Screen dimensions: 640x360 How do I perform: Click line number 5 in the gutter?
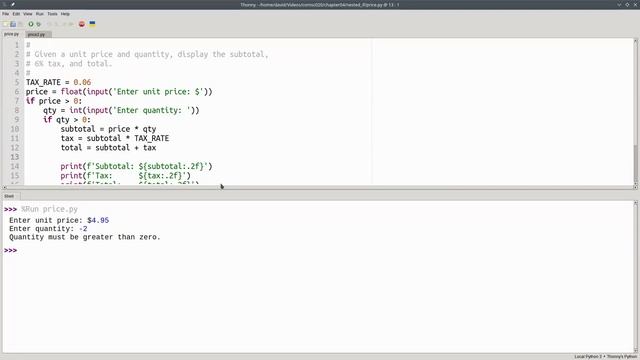click(17, 82)
